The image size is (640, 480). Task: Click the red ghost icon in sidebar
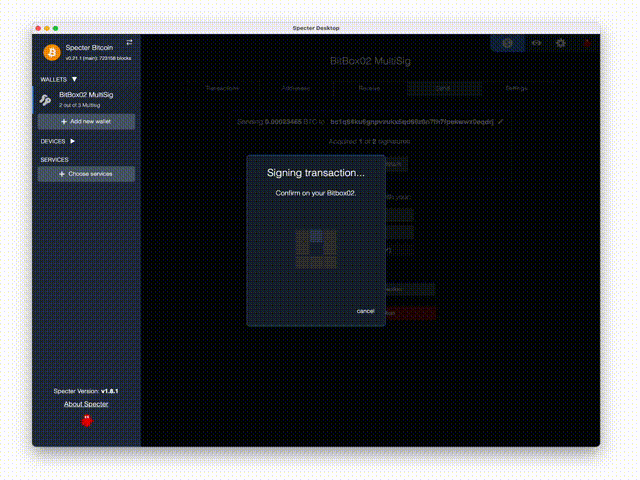point(87,421)
